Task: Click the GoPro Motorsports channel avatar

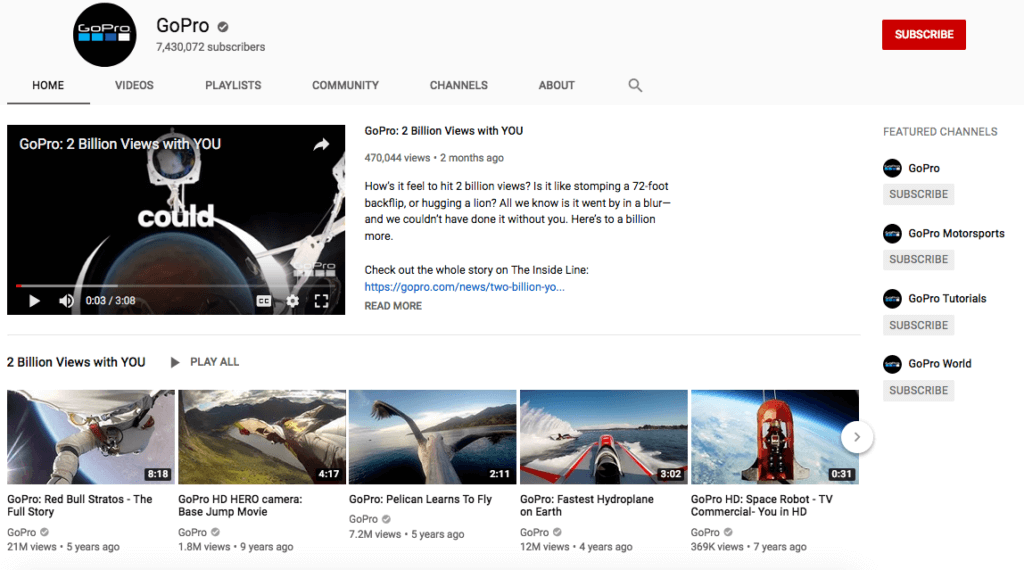Action: click(892, 234)
